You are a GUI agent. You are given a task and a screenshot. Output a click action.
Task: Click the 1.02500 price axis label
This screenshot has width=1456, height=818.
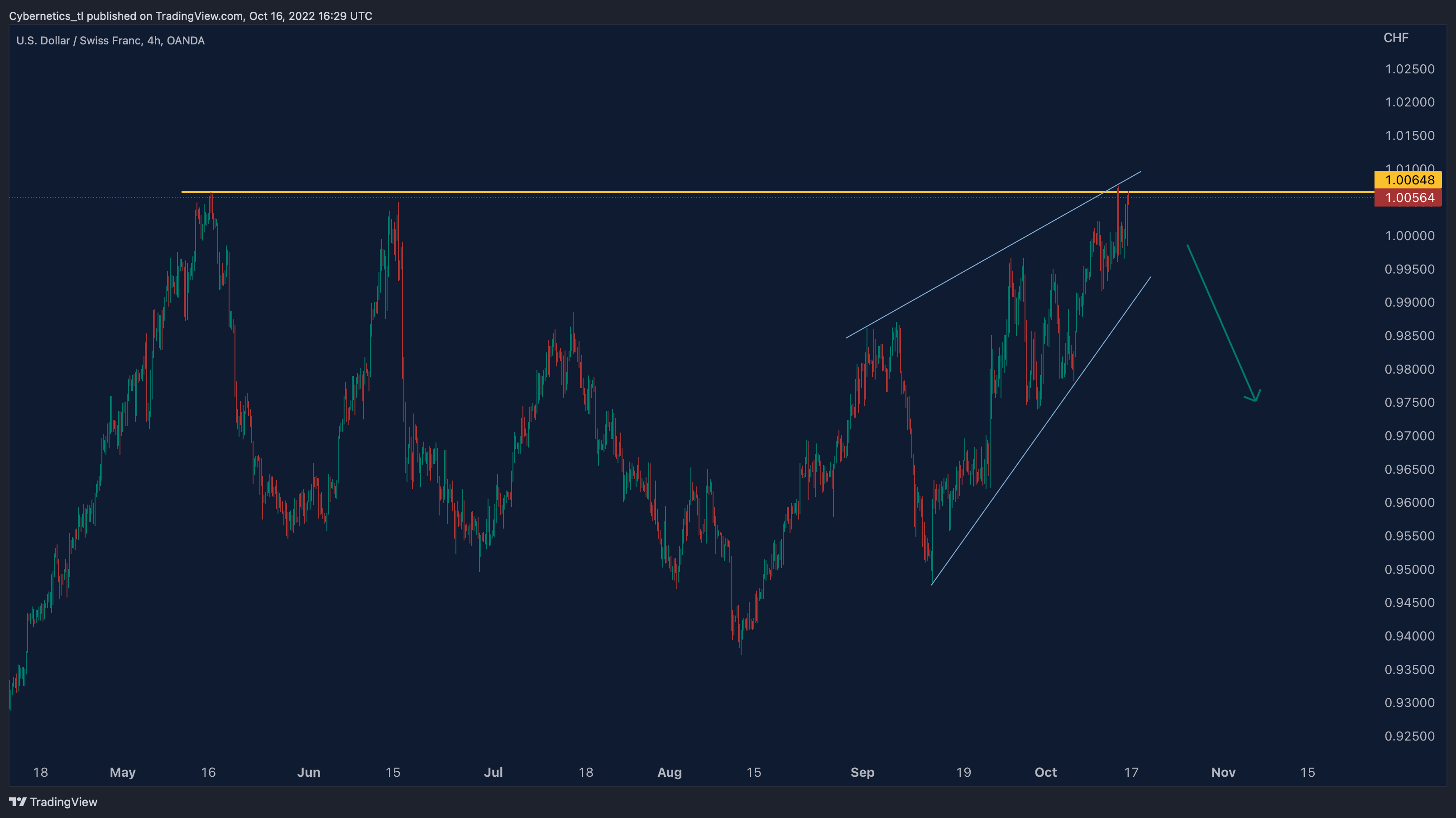pyautogui.click(x=1410, y=69)
